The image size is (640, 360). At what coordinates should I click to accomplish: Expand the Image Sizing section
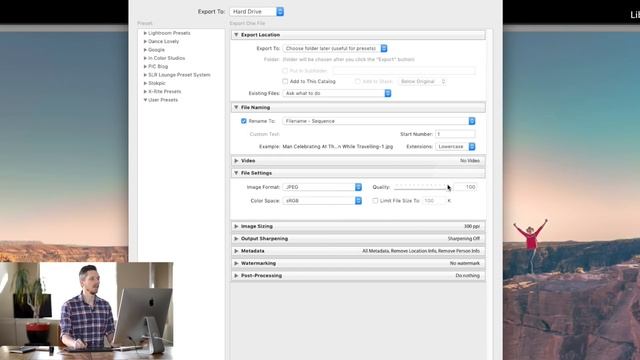(x=236, y=226)
